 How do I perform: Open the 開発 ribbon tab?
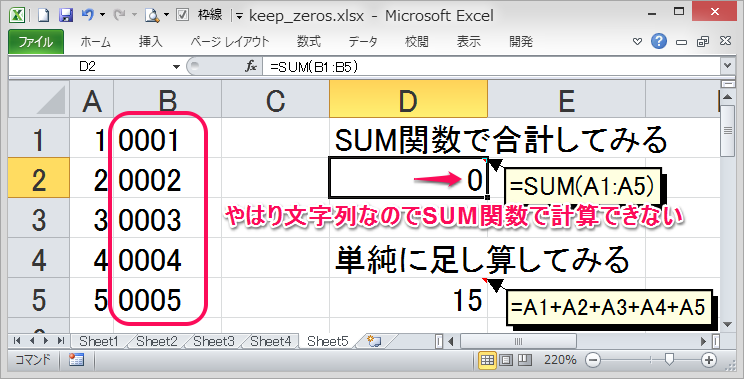(x=521, y=42)
